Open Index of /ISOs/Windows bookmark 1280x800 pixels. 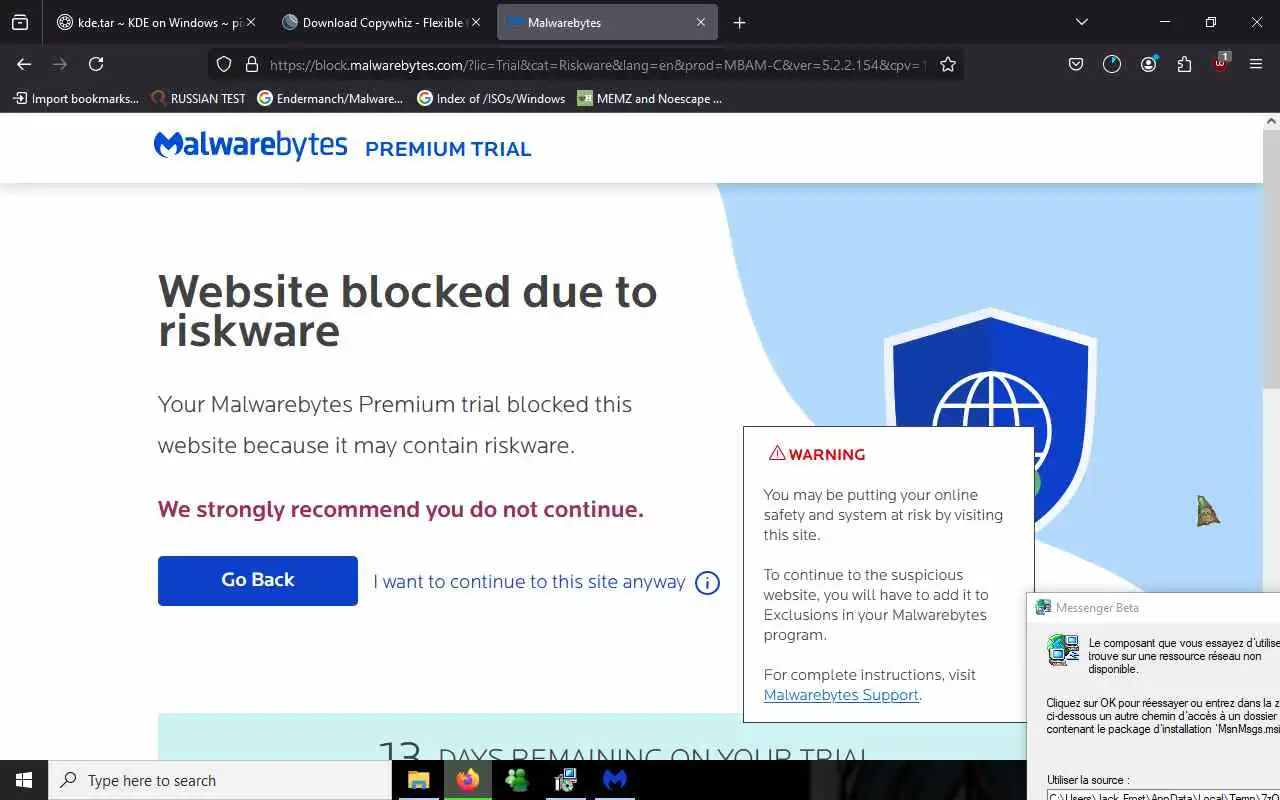point(491,99)
